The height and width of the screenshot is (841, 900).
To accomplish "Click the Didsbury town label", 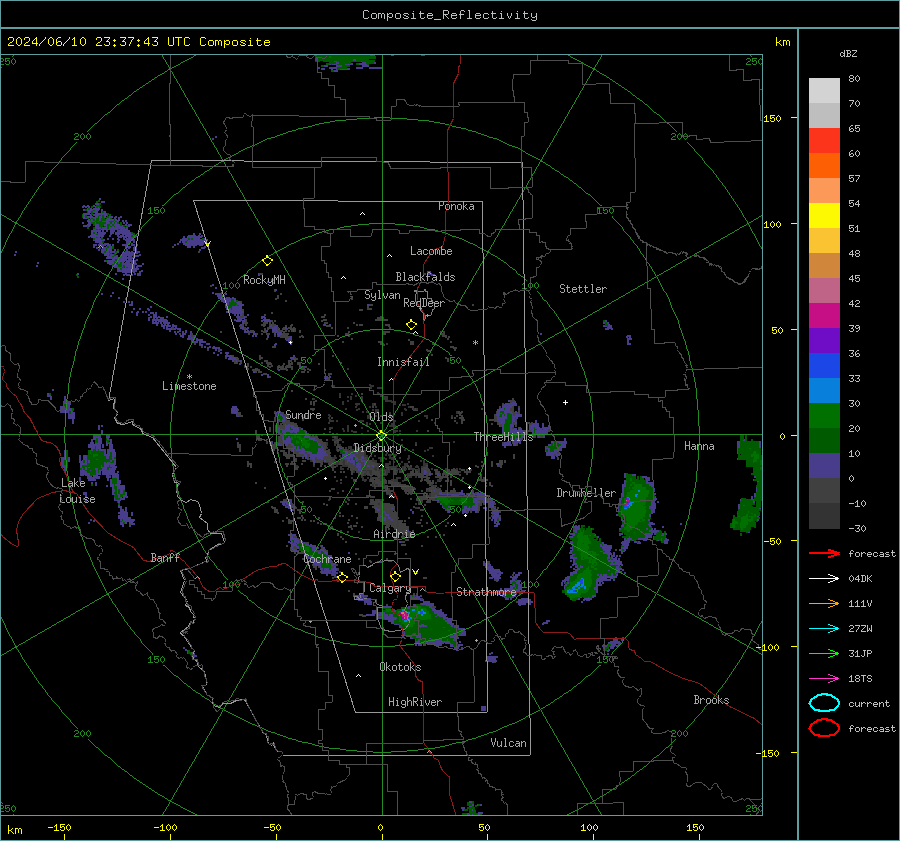I will (378, 448).
